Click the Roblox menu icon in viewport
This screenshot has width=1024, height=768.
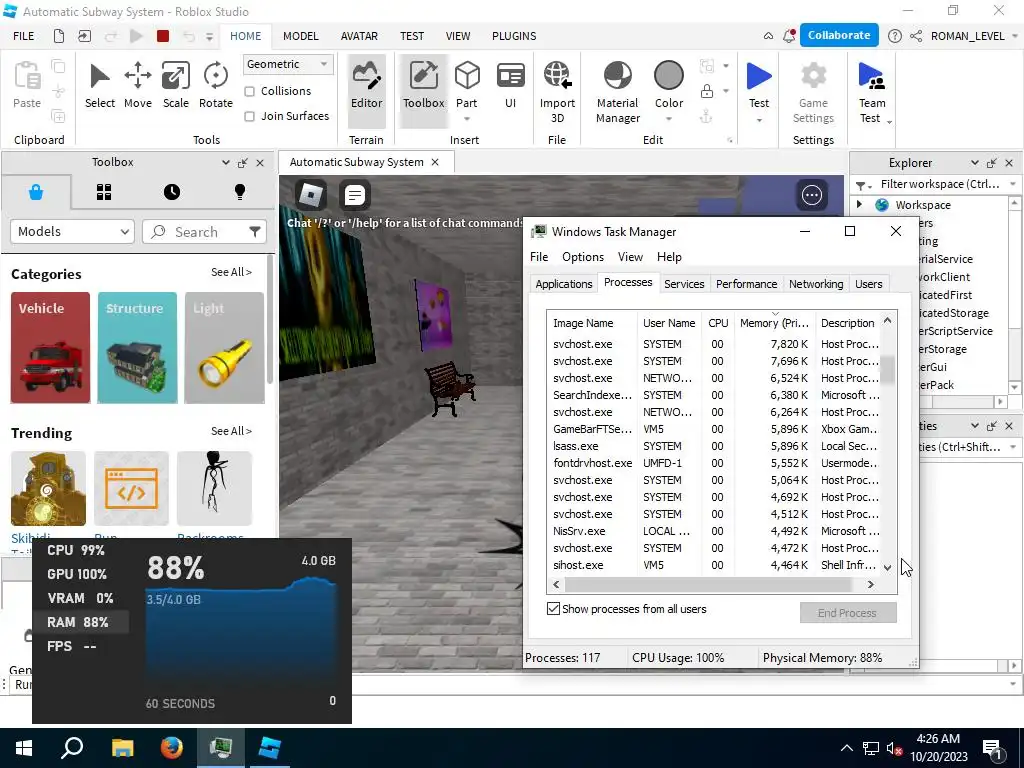pos(311,195)
